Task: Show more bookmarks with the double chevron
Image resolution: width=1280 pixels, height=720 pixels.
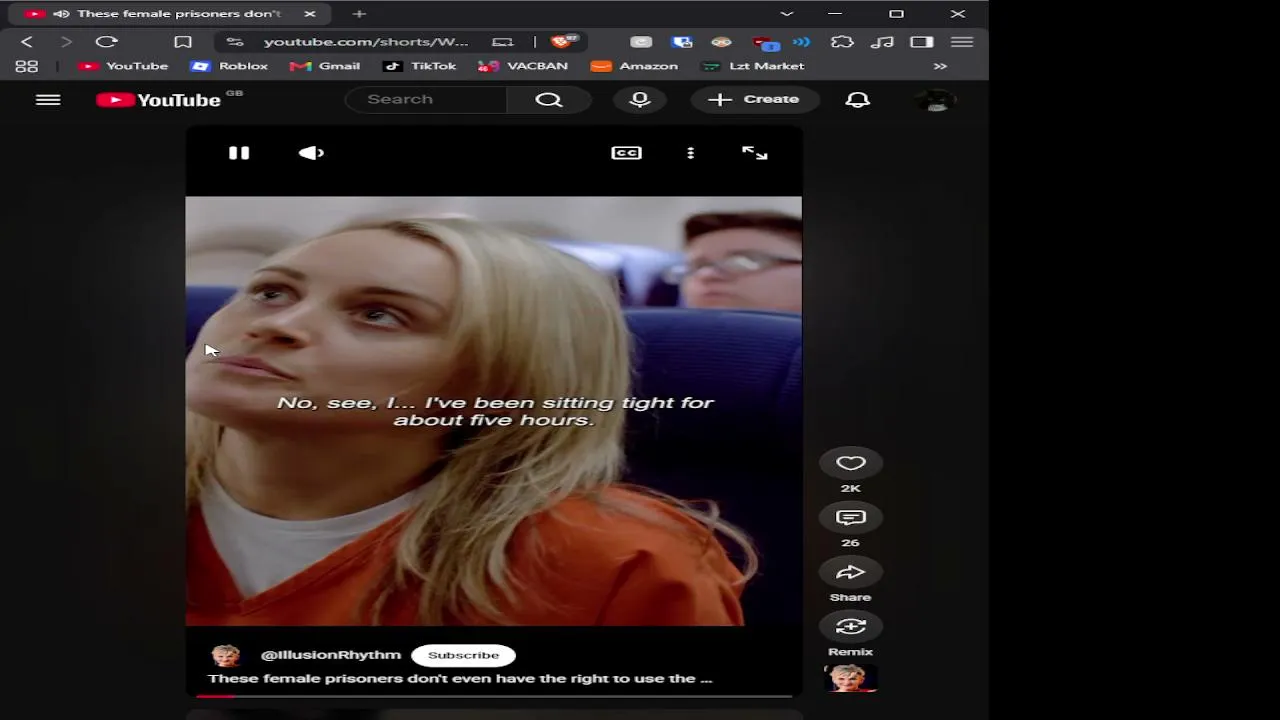Action: coord(940,66)
